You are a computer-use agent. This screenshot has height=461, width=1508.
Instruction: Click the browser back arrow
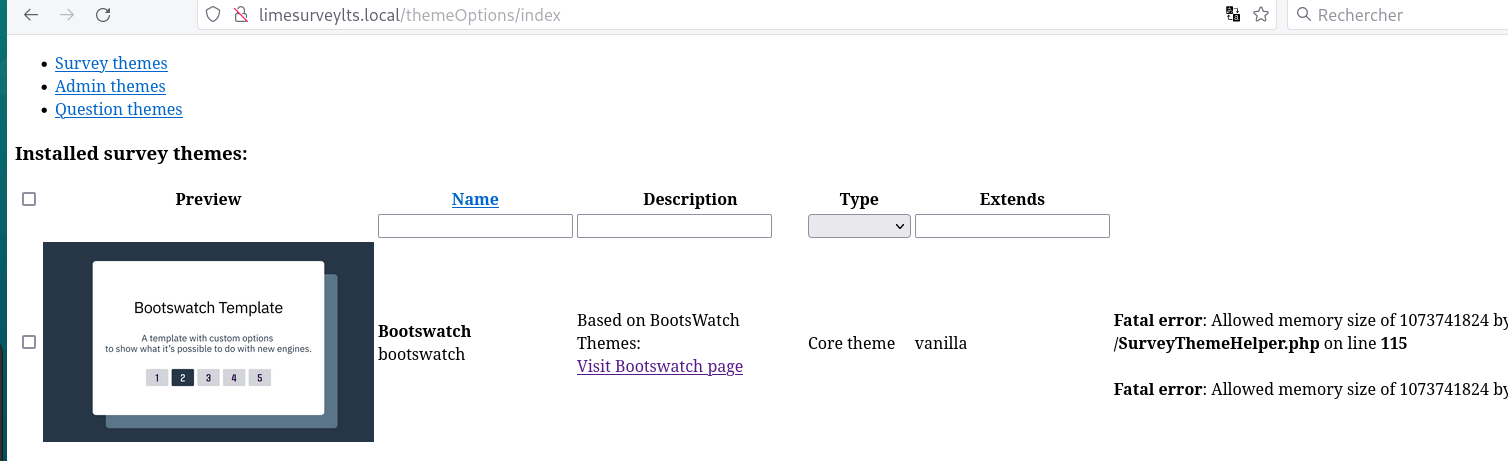[31, 15]
